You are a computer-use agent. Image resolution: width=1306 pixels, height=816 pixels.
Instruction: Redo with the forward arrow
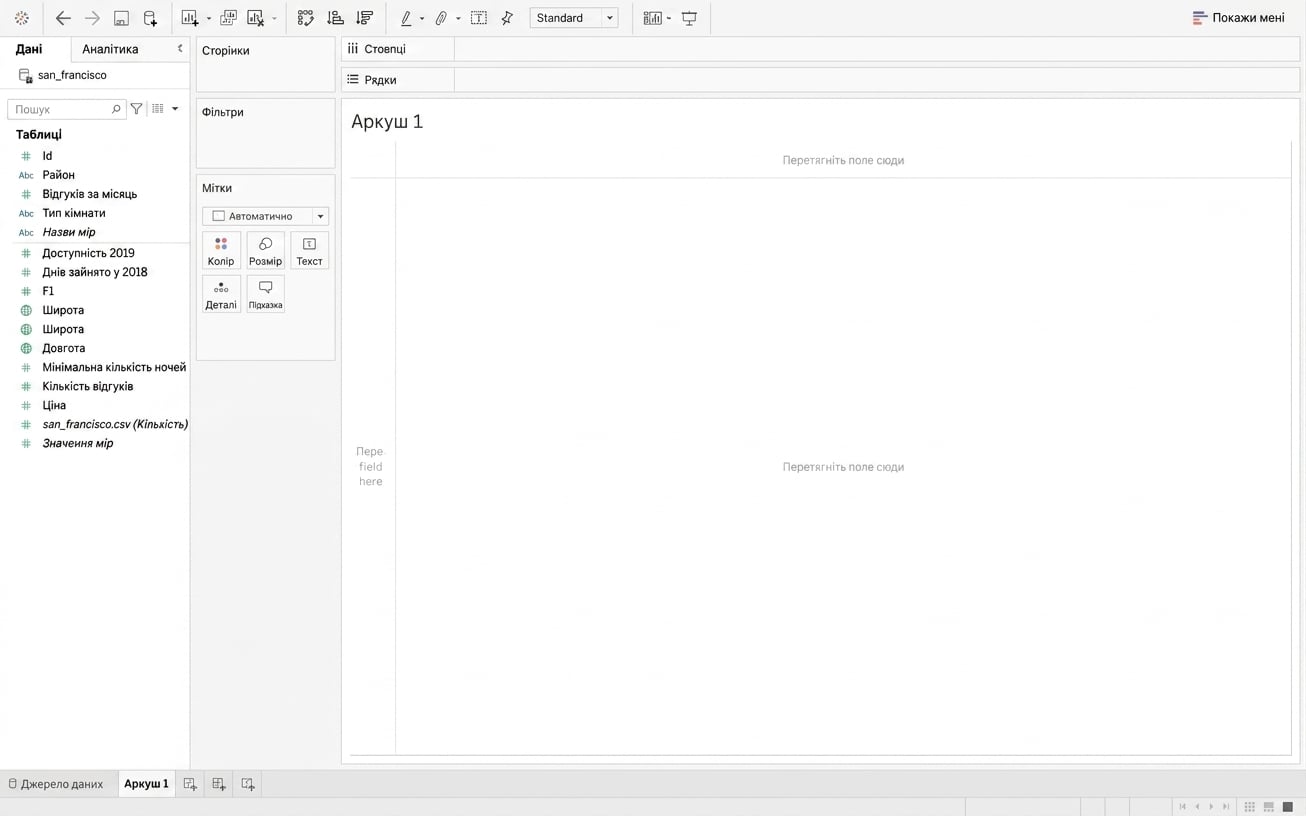coord(92,18)
